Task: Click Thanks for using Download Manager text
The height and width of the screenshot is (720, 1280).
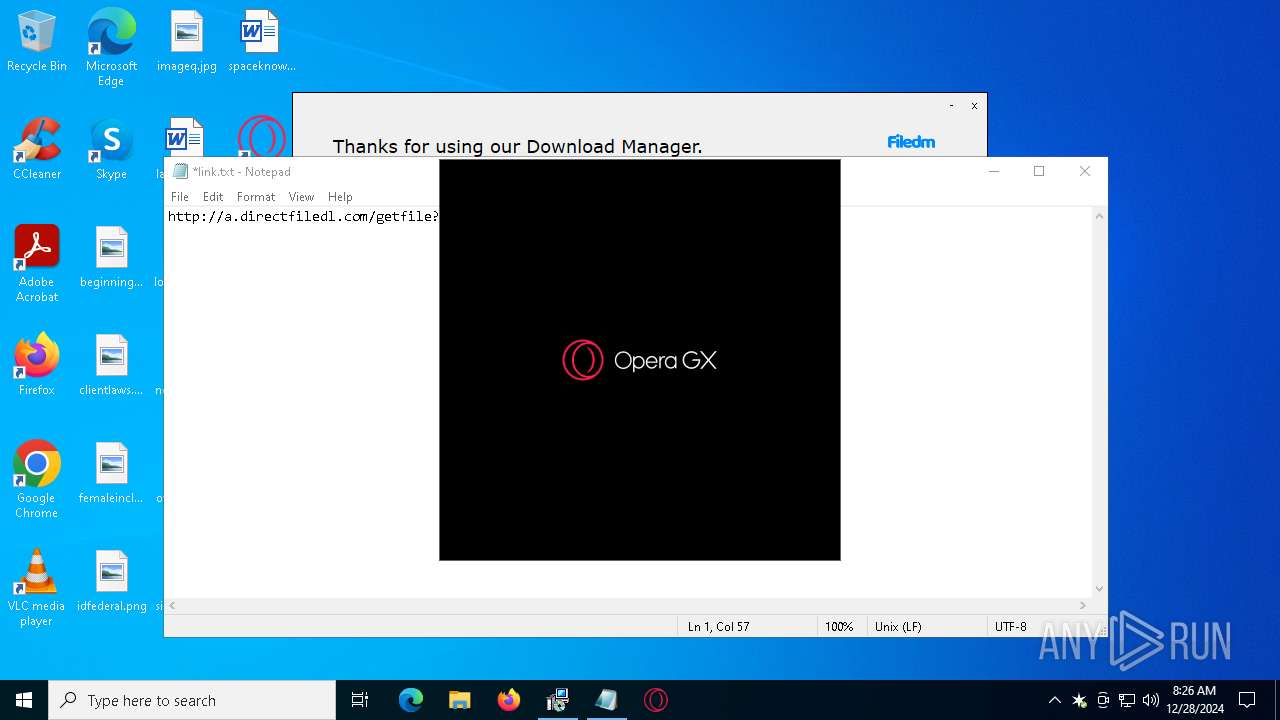Action: click(517, 146)
